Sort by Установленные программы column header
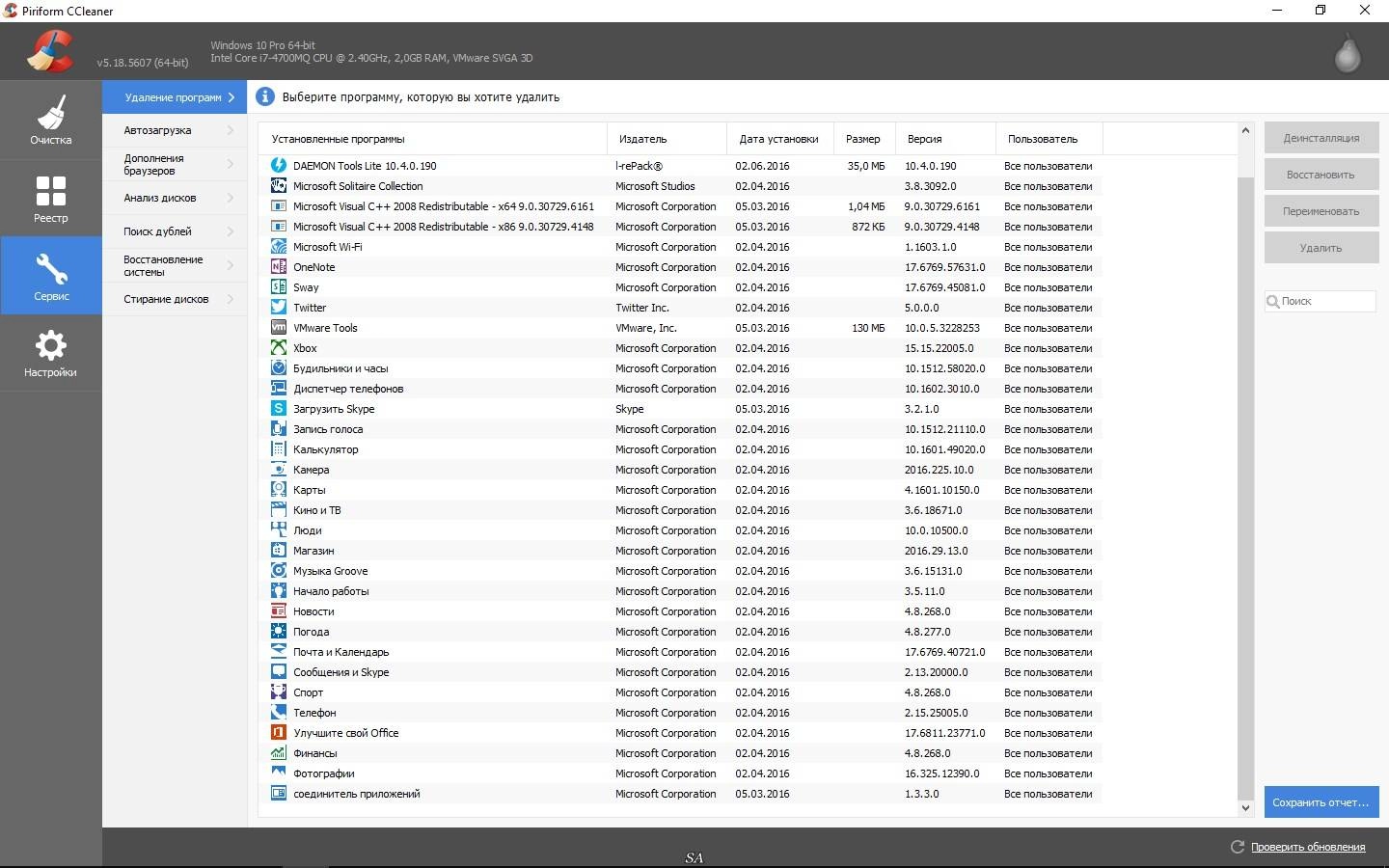The image size is (1389, 868). (433, 139)
